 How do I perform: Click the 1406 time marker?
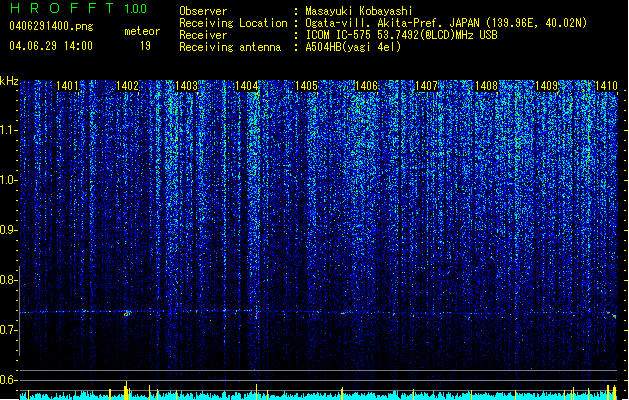[x=366, y=86]
